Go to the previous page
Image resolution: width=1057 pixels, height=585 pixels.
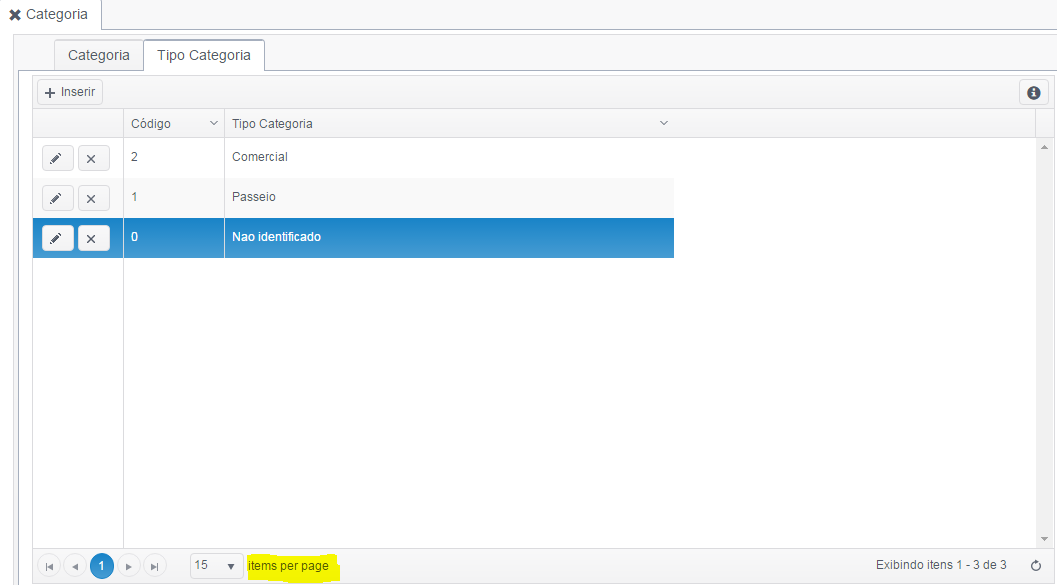(75, 566)
